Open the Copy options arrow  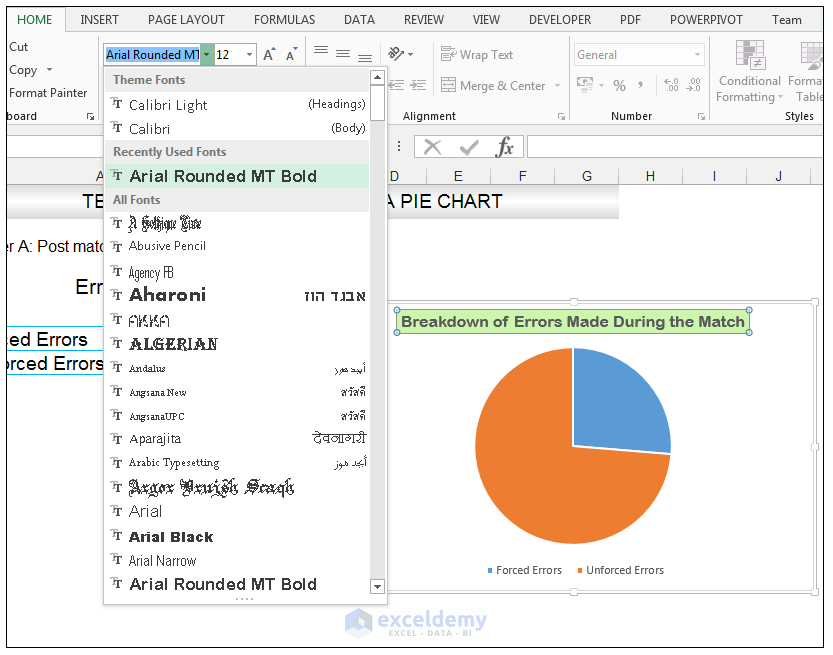pos(49,70)
